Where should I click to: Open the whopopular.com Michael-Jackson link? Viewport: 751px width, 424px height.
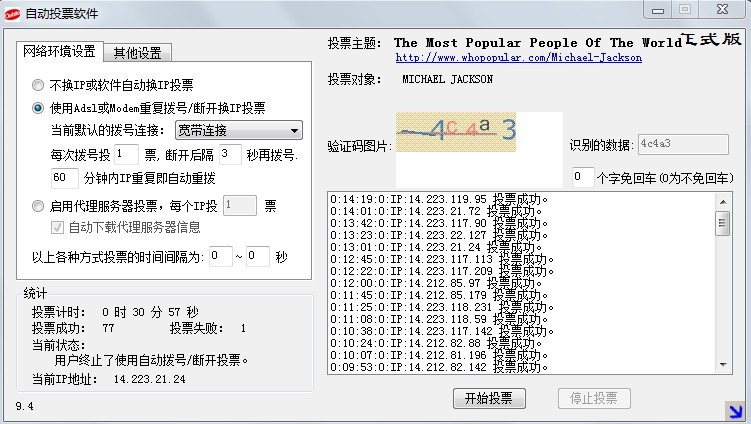point(518,58)
